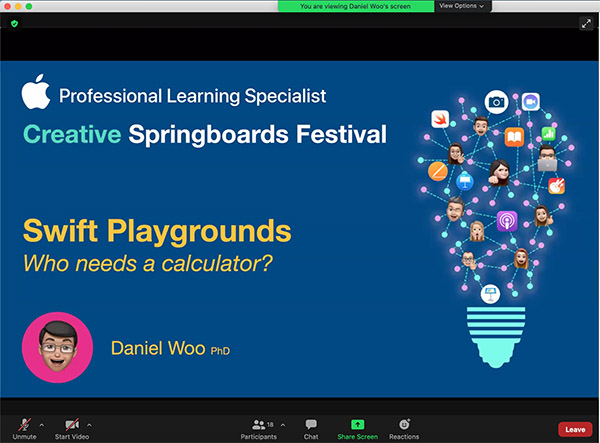
Task: Click the 'Swift Playgrounds' heading
Action: pyautogui.click(x=157, y=231)
